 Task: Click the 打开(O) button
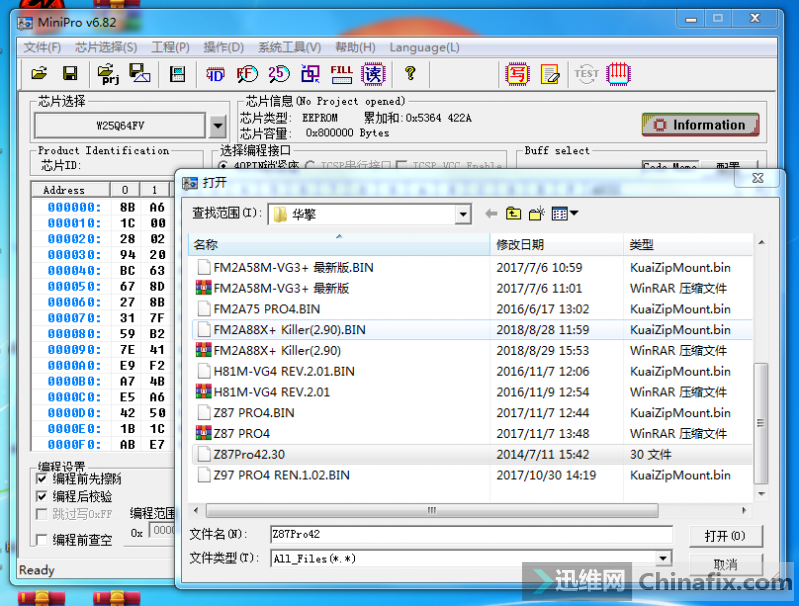click(x=726, y=536)
